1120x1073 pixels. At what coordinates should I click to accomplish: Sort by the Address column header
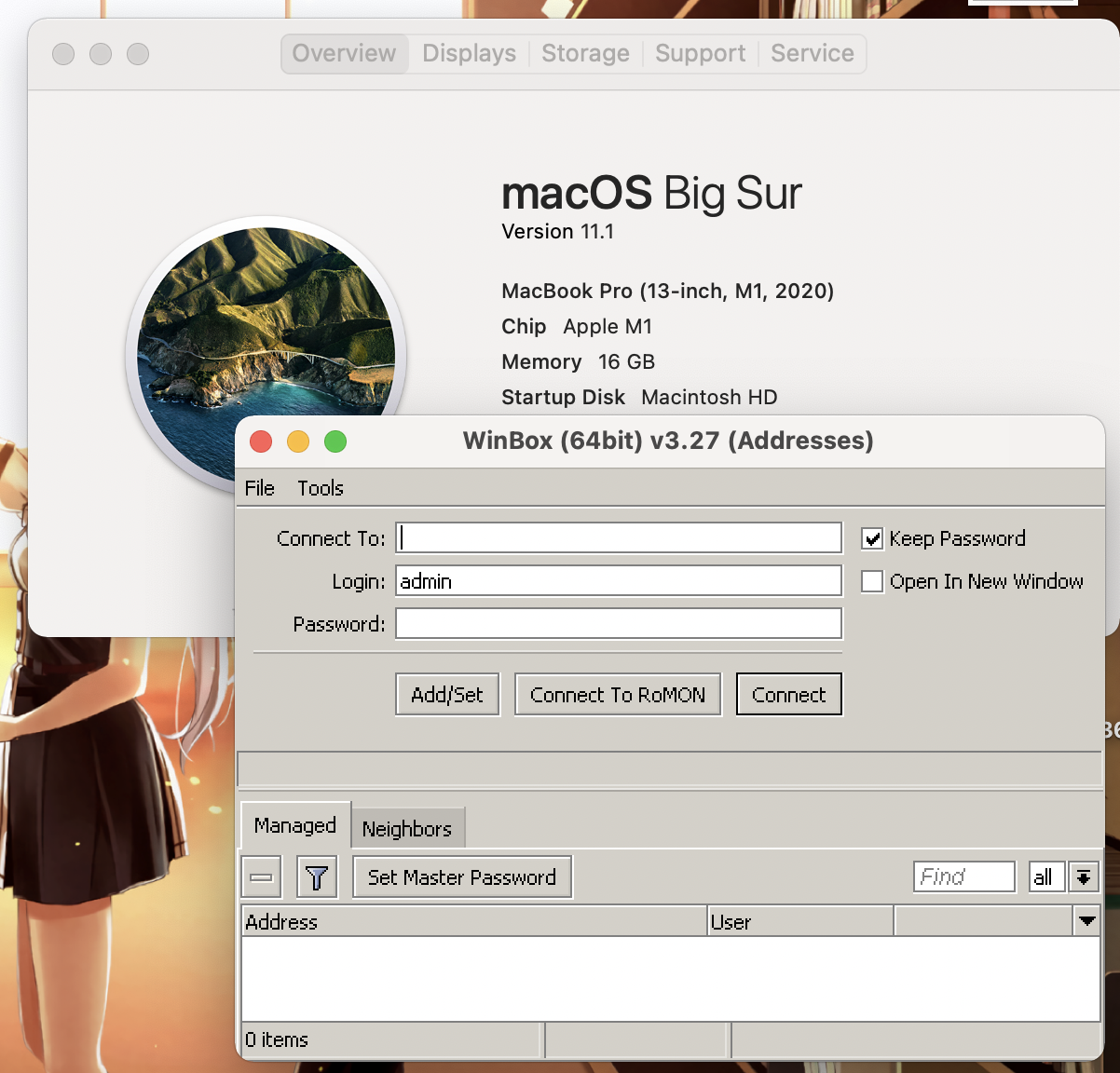click(x=474, y=921)
